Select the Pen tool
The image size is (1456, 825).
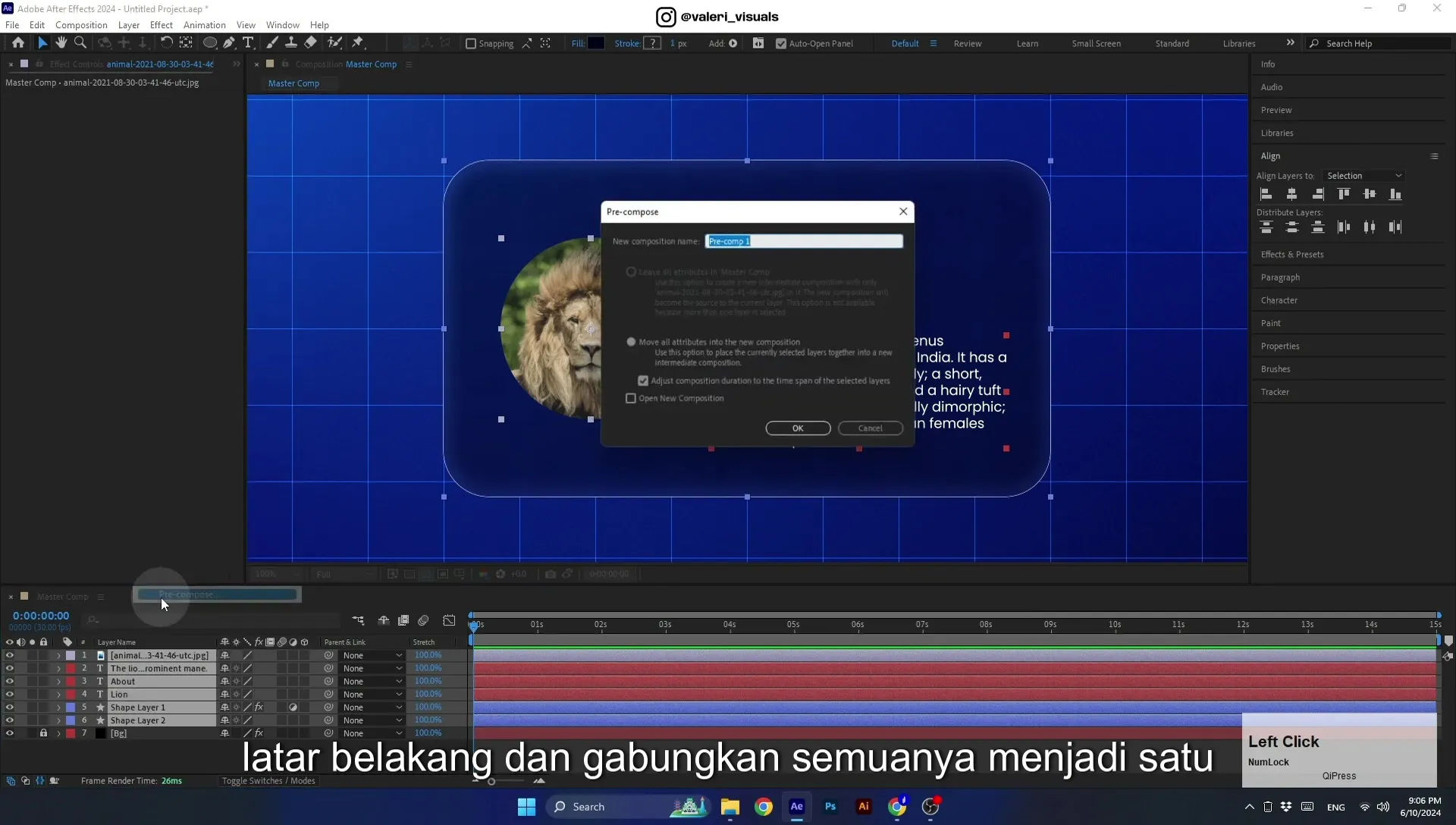pyautogui.click(x=229, y=43)
